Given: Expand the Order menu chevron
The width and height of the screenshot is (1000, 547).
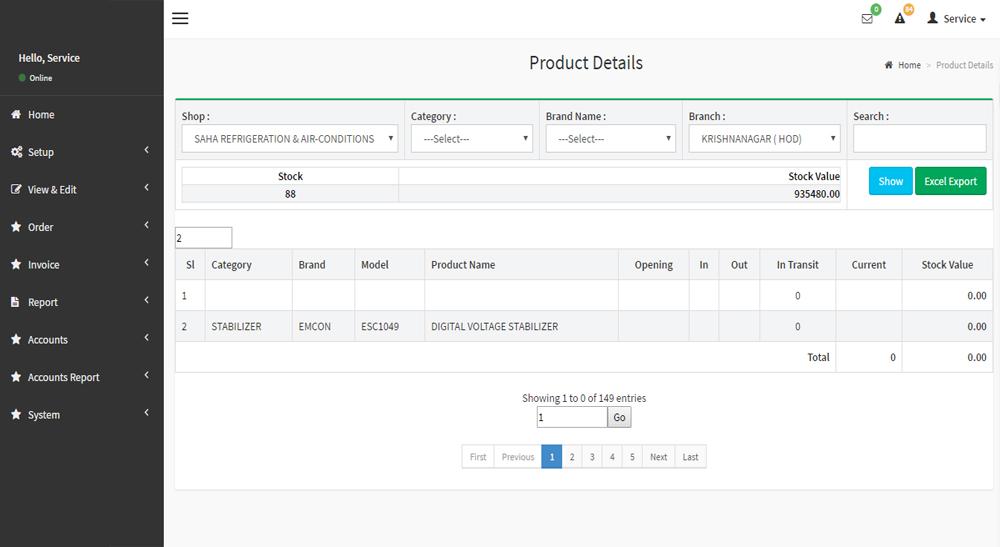Looking at the screenshot, I should pos(147,225).
